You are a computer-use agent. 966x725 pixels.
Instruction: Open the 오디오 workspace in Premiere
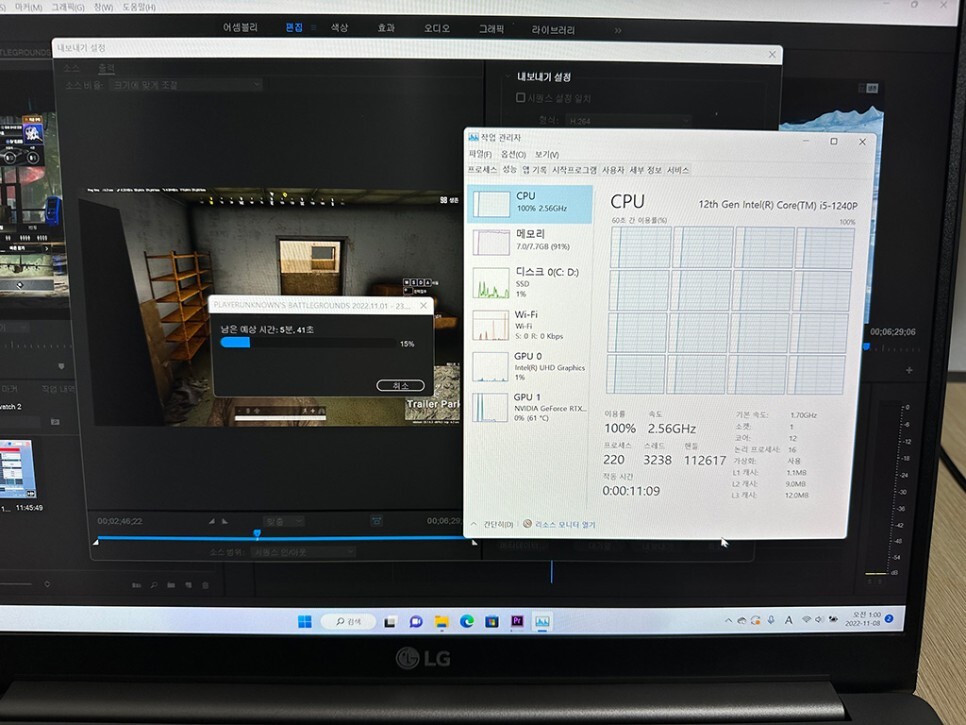[x=437, y=28]
